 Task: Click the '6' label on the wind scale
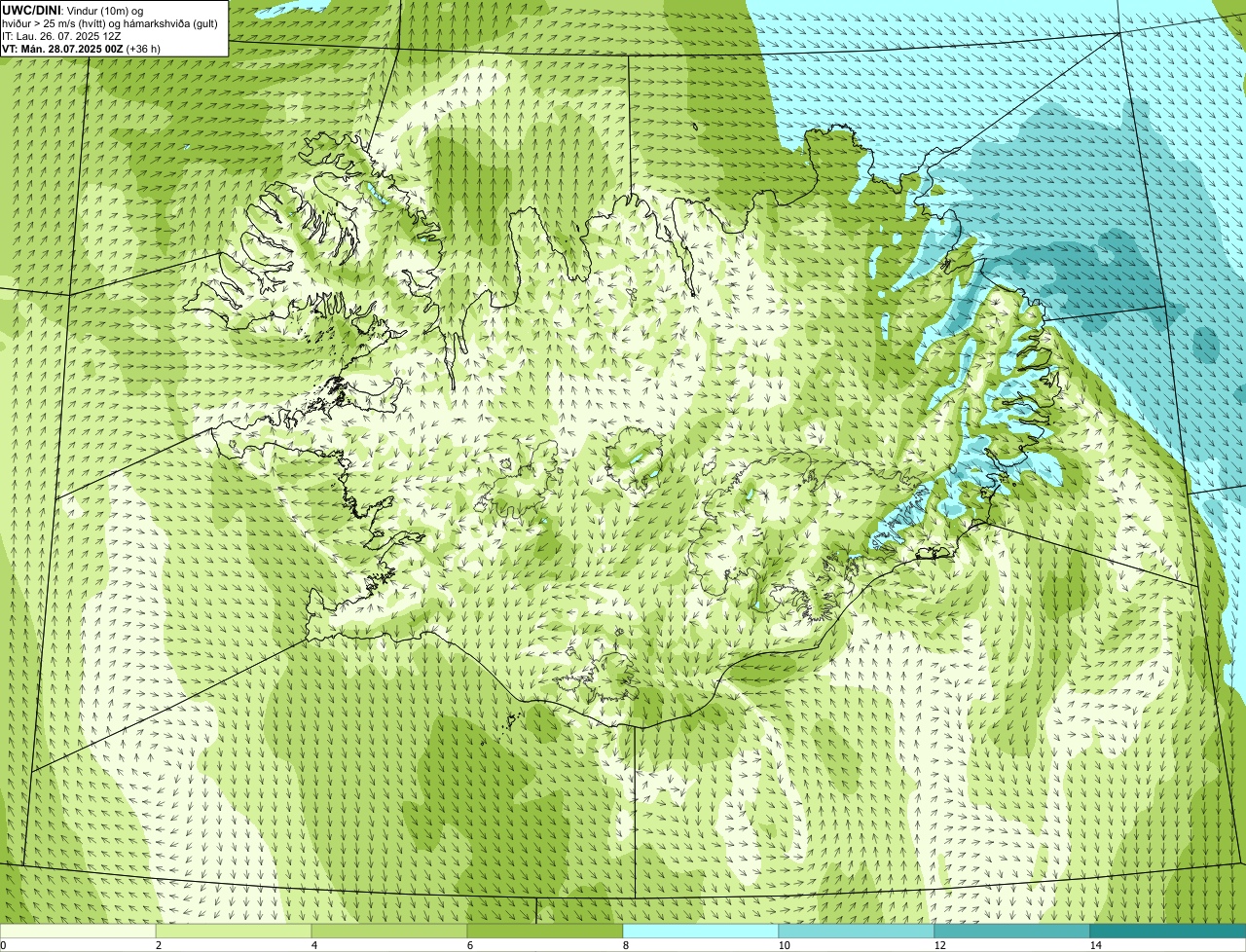pyautogui.click(x=469, y=945)
